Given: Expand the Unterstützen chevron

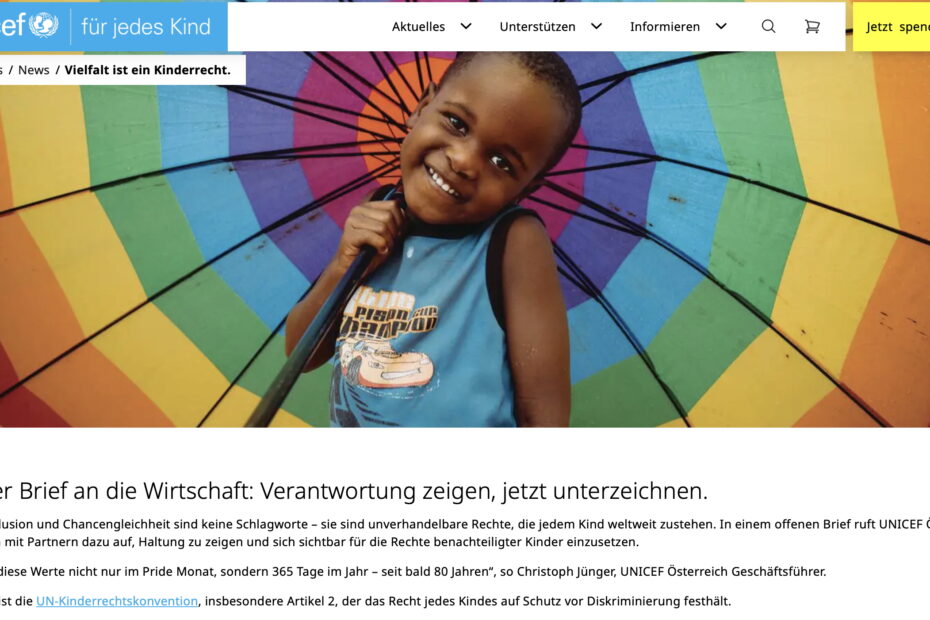Looking at the screenshot, I should click(597, 26).
